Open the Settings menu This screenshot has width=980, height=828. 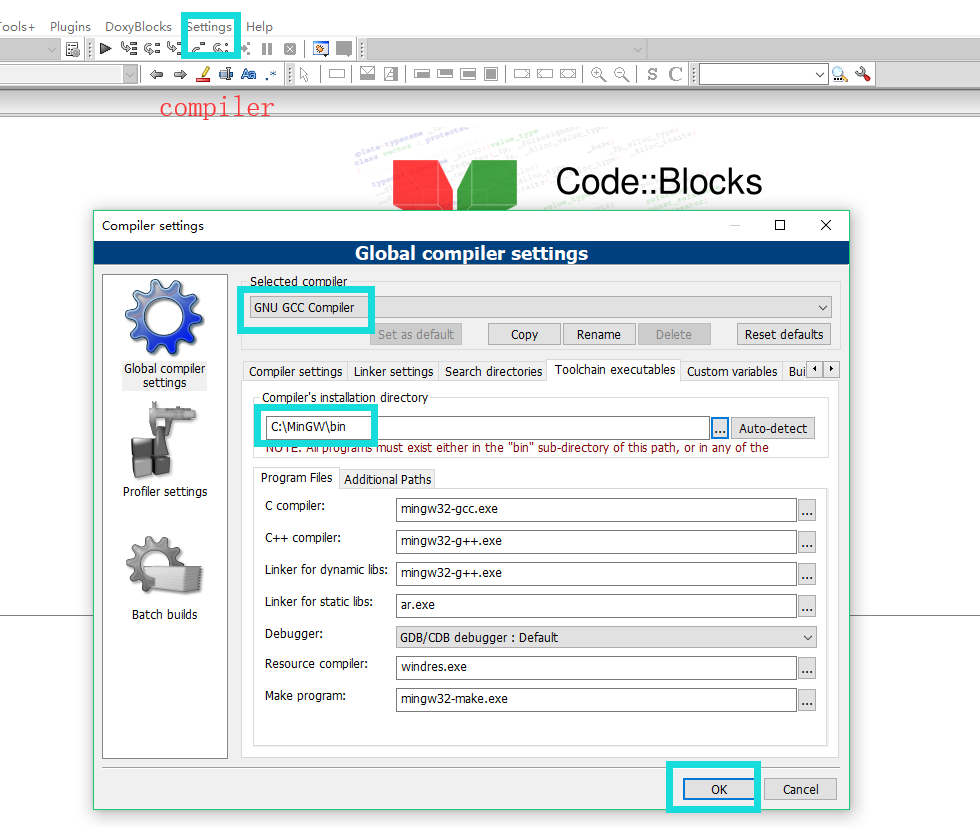[209, 27]
